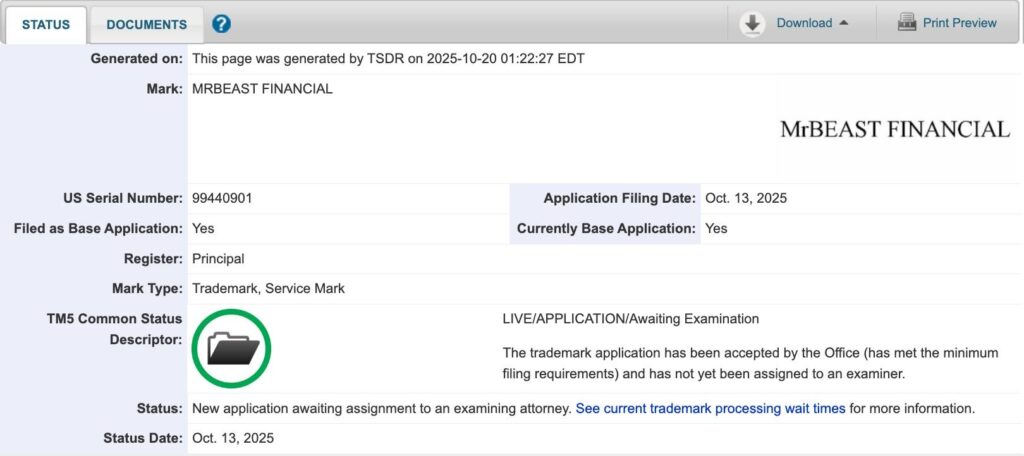
Task: Click the serial number 99440901
Action: tap(222, 198)
